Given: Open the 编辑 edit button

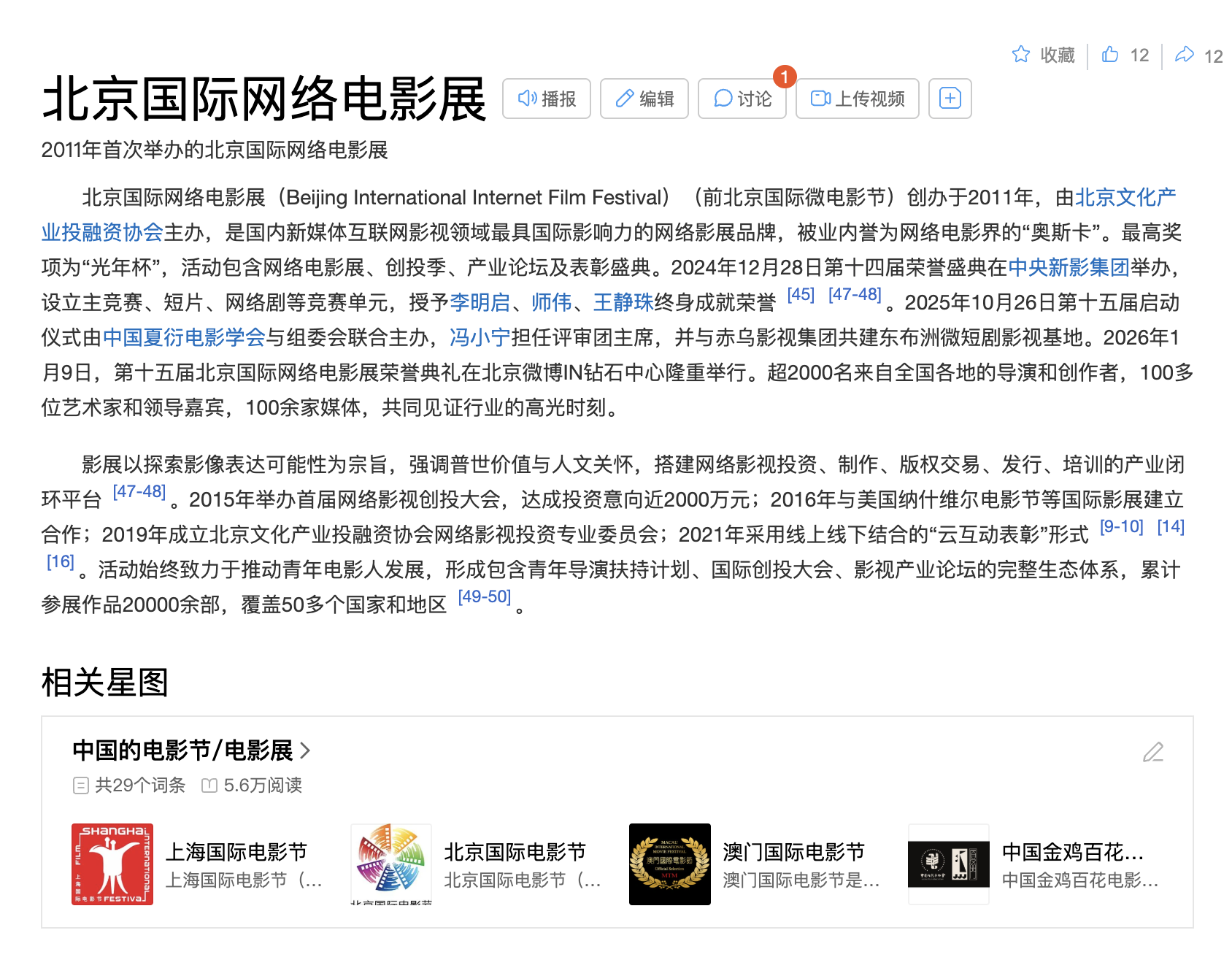Looking at the screenshot, I should tap(644, 99).
